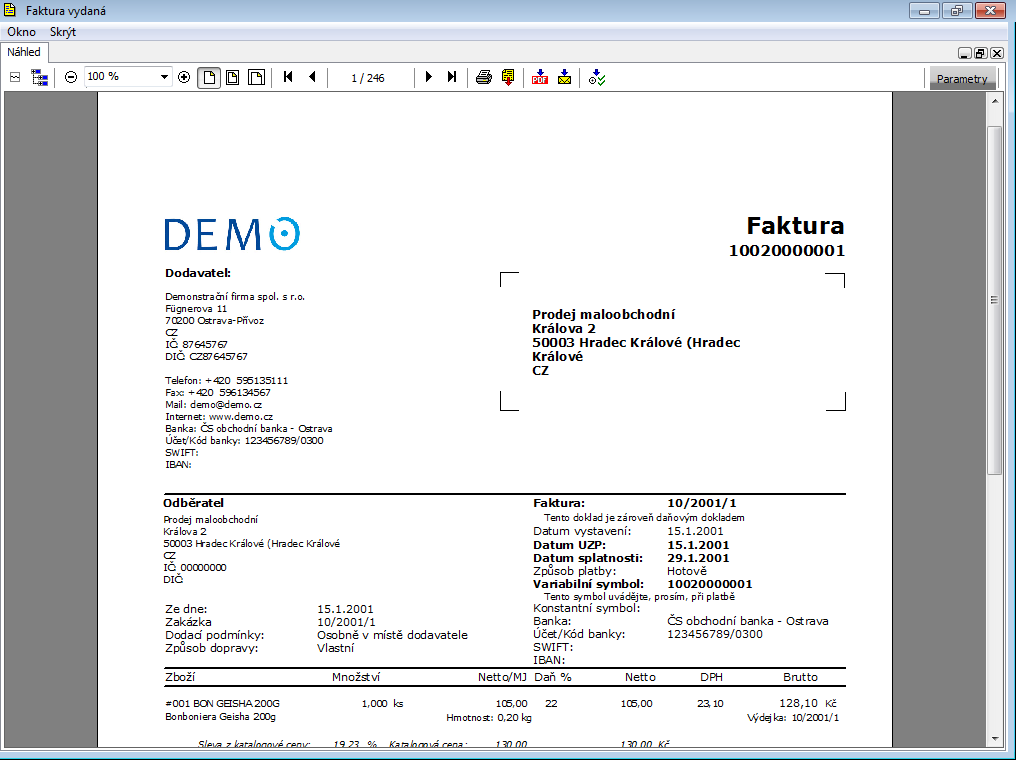Click the Variabilní symbol value
This screenshot has width=1016, height=760.
[710, 584]
